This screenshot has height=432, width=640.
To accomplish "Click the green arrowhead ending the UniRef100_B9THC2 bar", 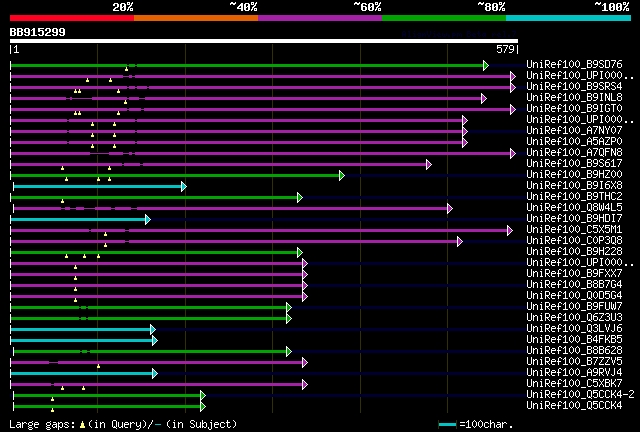I will pos(300,198).
